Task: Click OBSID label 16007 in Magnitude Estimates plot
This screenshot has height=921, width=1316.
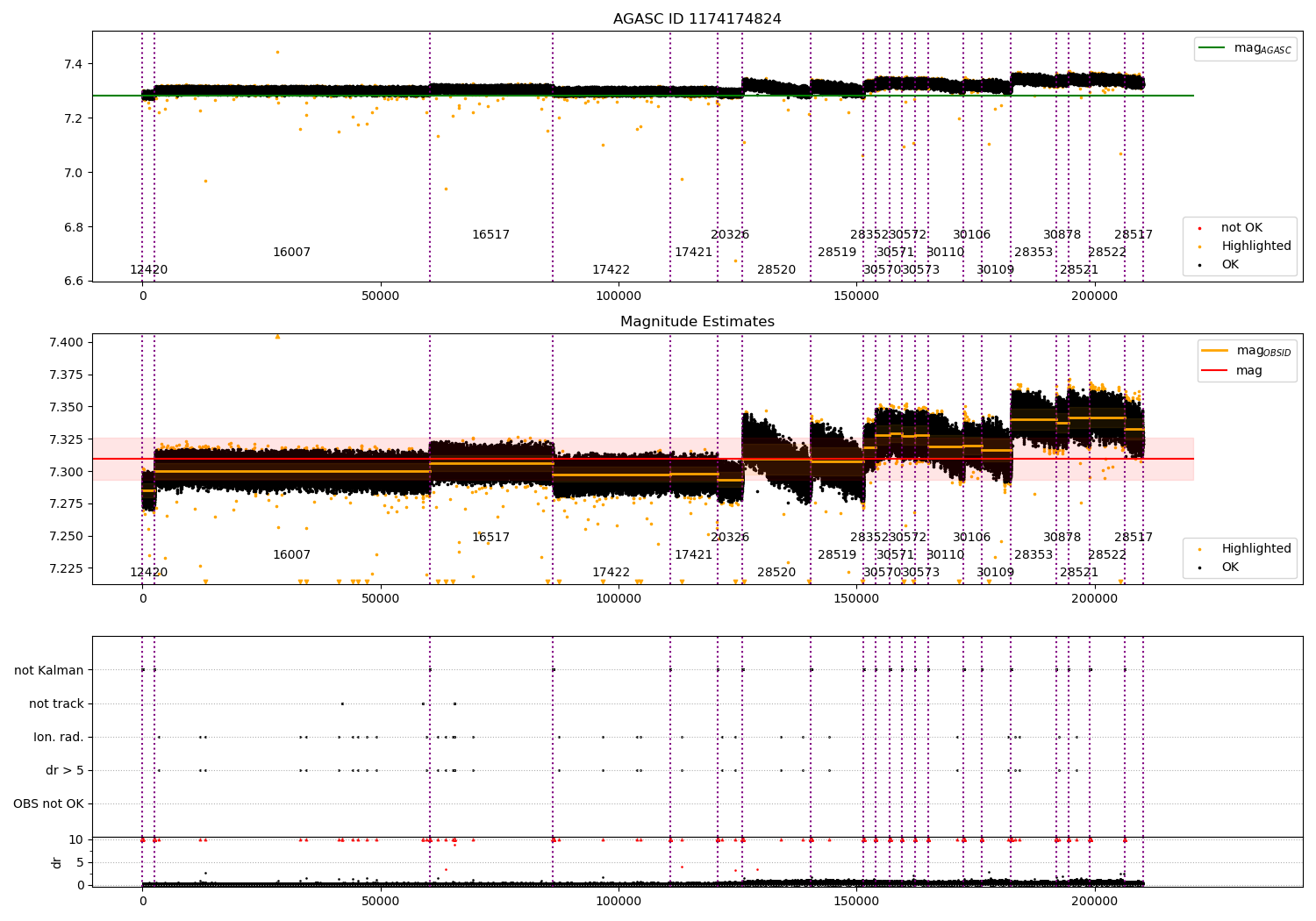Action: point(291,555)
